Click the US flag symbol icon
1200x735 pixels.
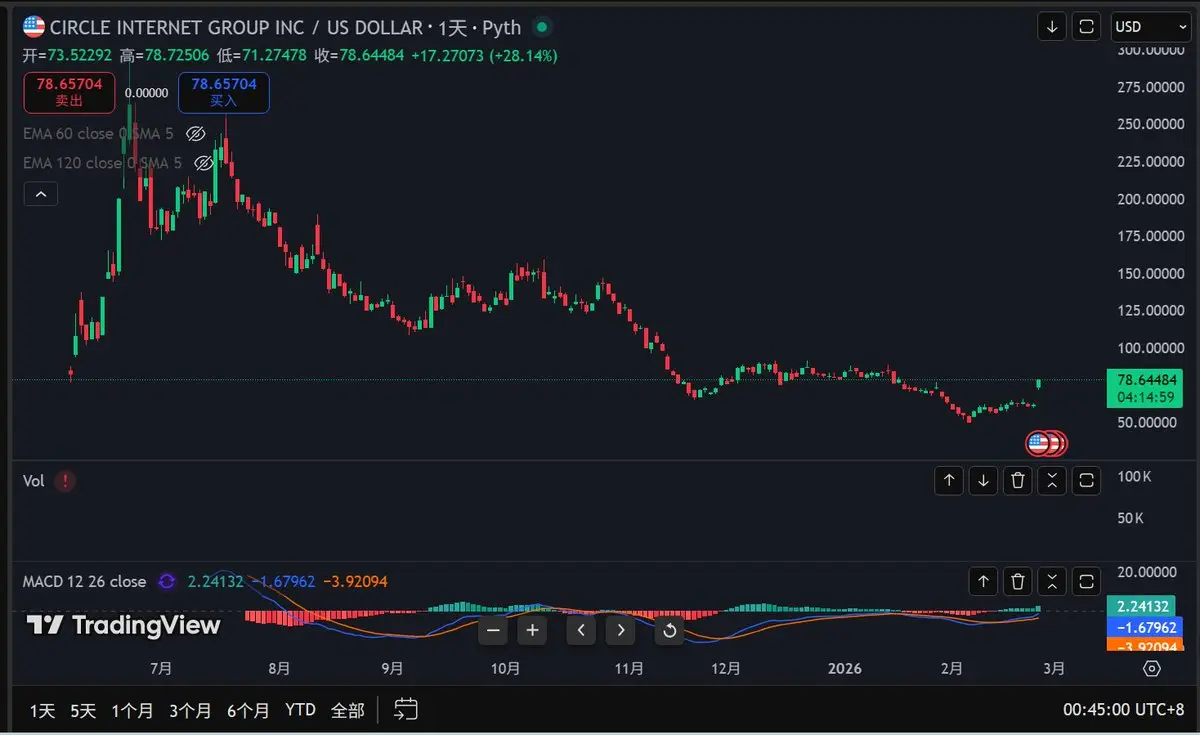[34, 28]
